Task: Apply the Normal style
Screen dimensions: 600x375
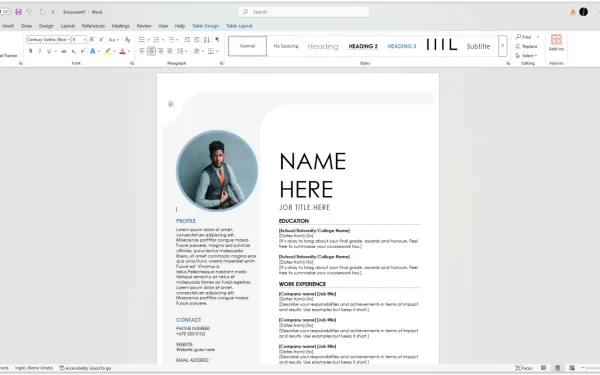Action: [x=247, y=46]
